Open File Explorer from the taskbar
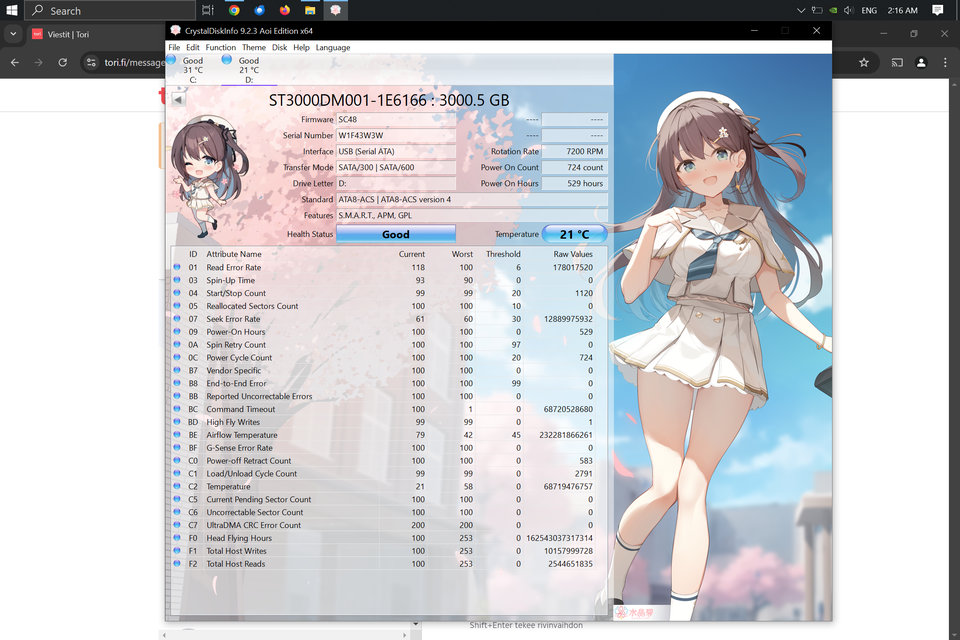Image resolution: width=960 pixels, height=640 pixels. 311,10
